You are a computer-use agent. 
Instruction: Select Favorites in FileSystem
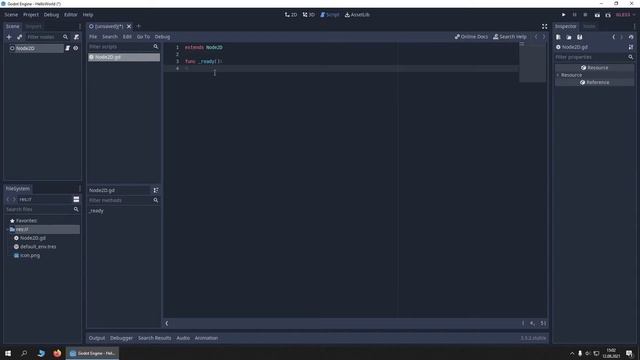pos(27,221)
